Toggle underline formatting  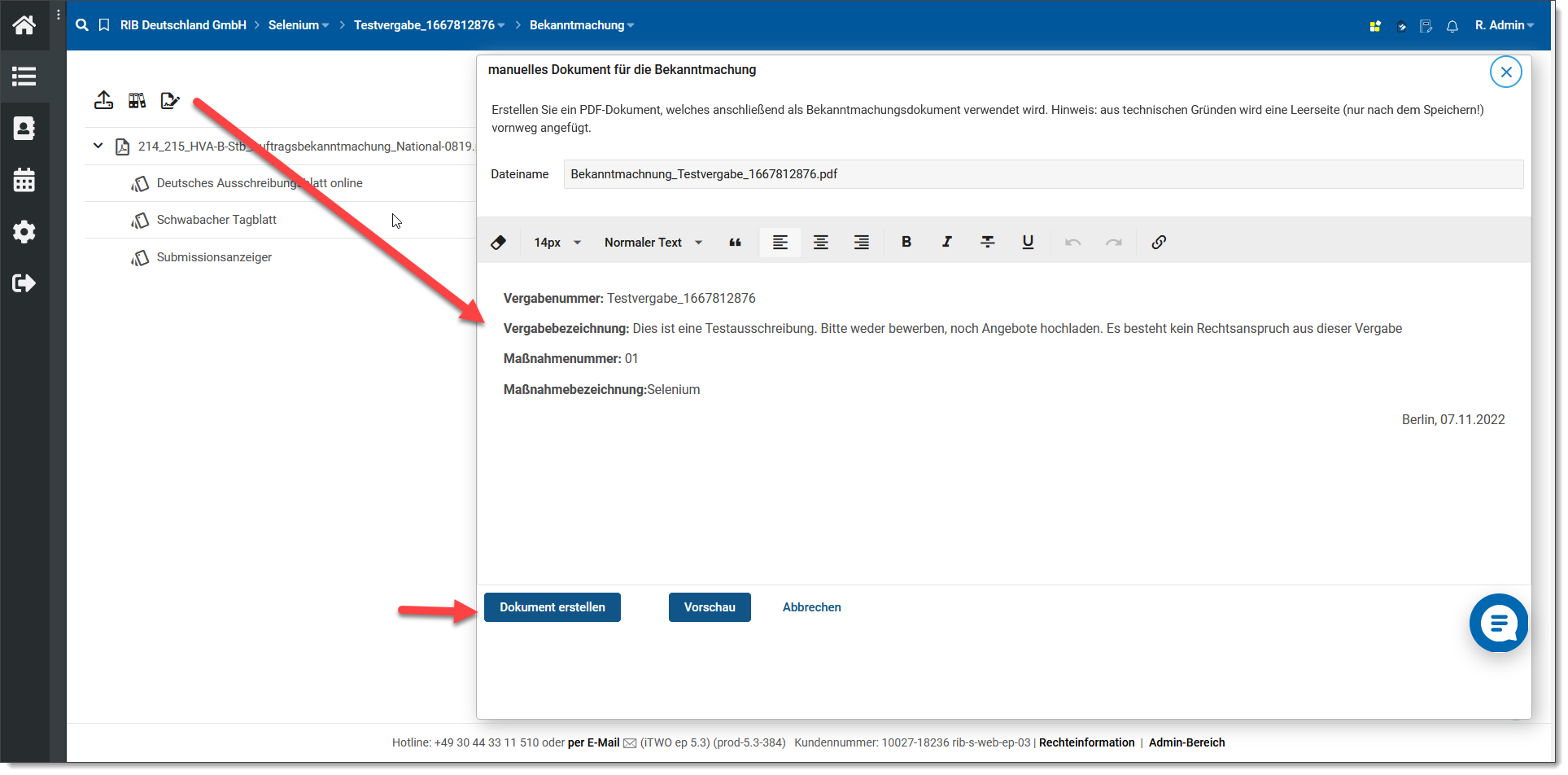1028,242
